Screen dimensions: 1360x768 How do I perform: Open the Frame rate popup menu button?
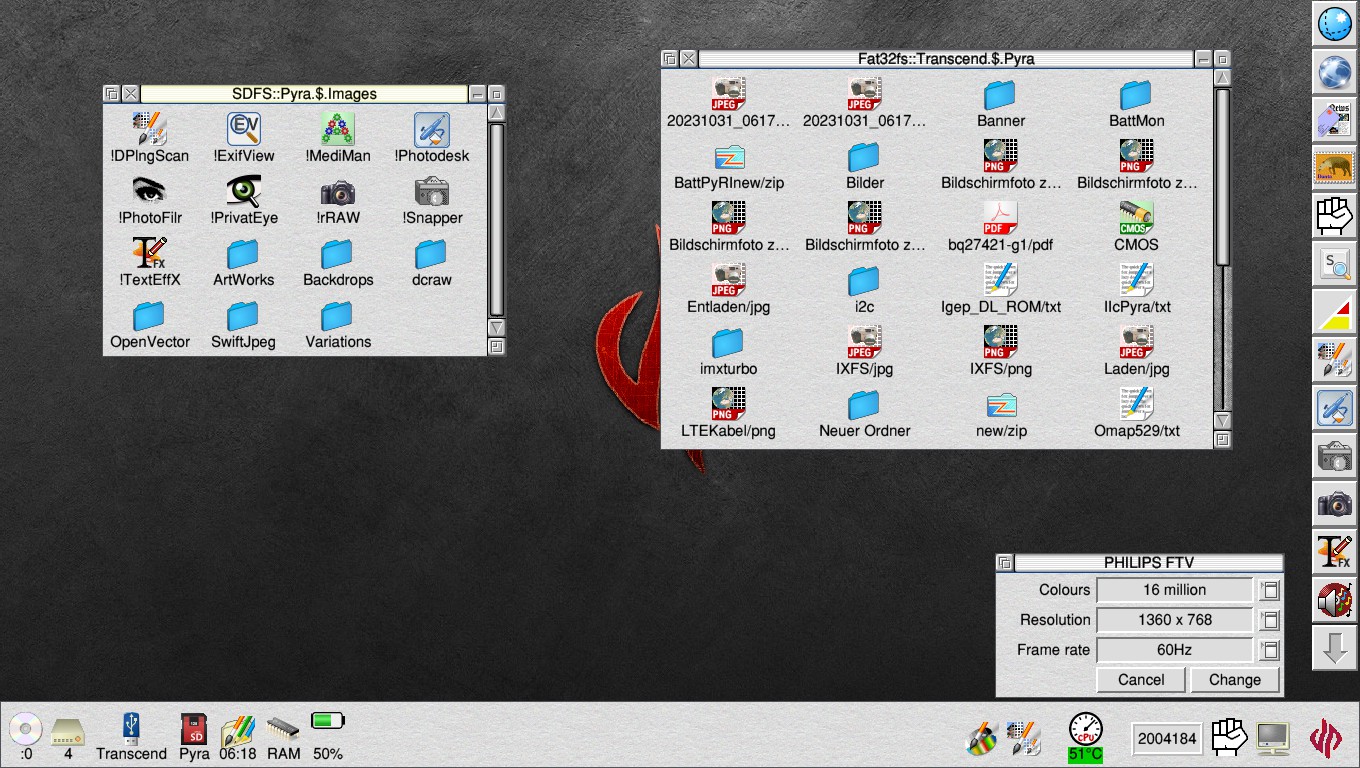click(1270, 650)
